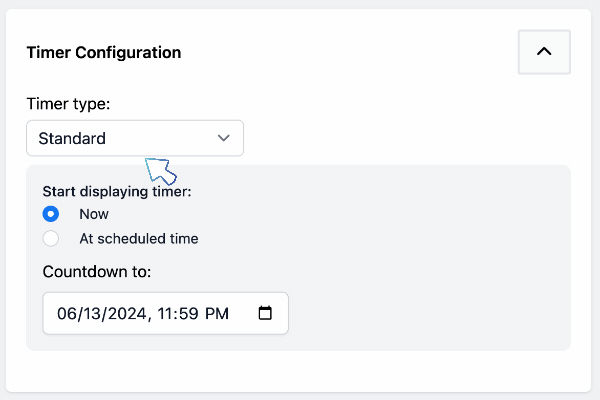Select the day 13 in the countdown date
This screenshot has height=400, width=600.
click(x=91, y=313)
